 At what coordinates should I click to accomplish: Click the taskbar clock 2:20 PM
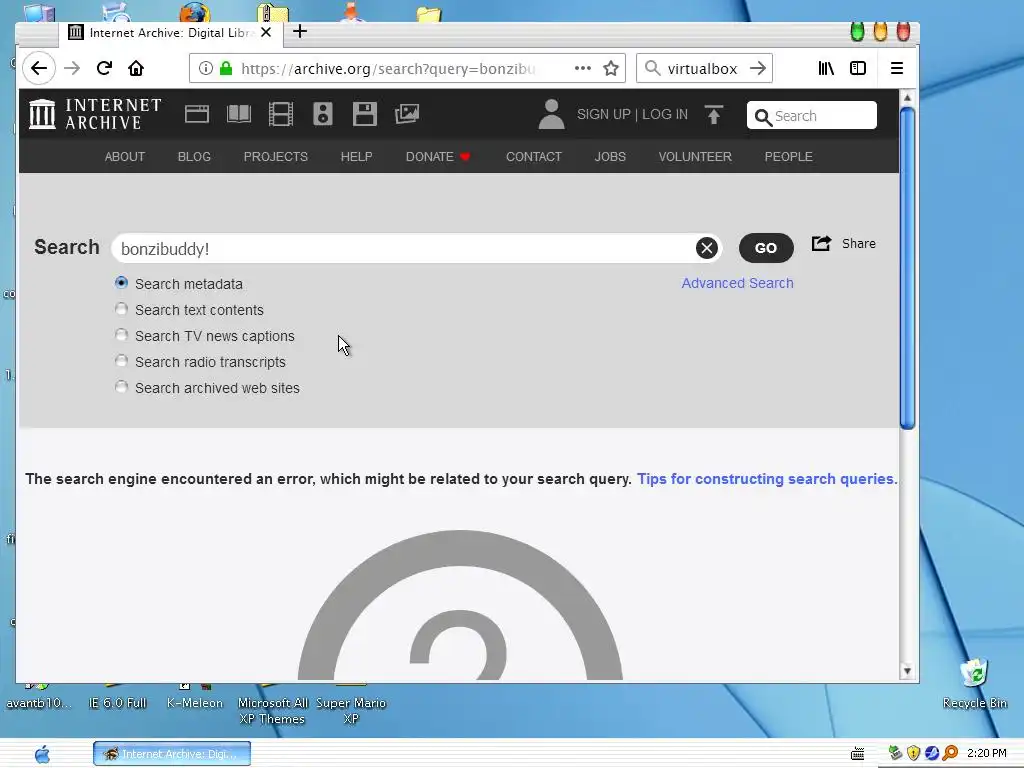click(x=986, y=753)
